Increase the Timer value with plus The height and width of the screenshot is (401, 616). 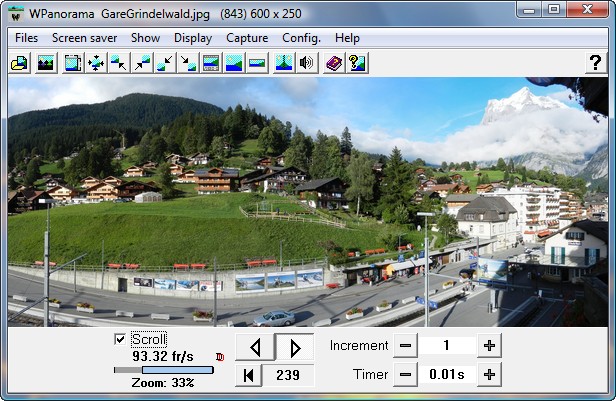tap(490, 375)
